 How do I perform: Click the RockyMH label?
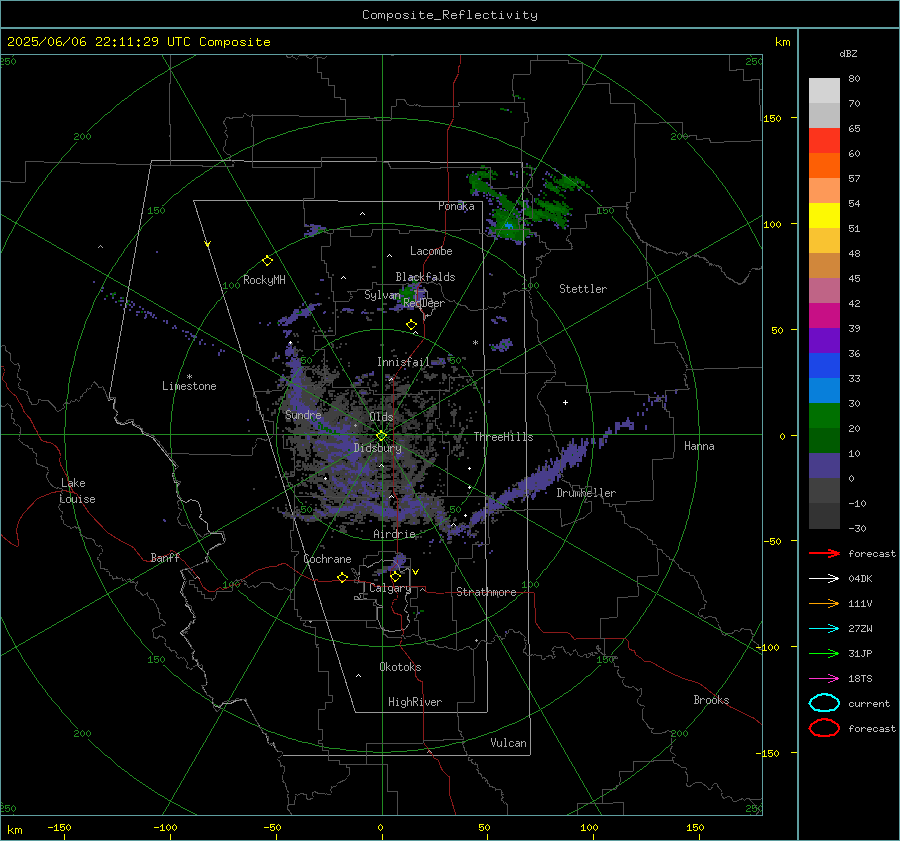click(x=264, y=280)
